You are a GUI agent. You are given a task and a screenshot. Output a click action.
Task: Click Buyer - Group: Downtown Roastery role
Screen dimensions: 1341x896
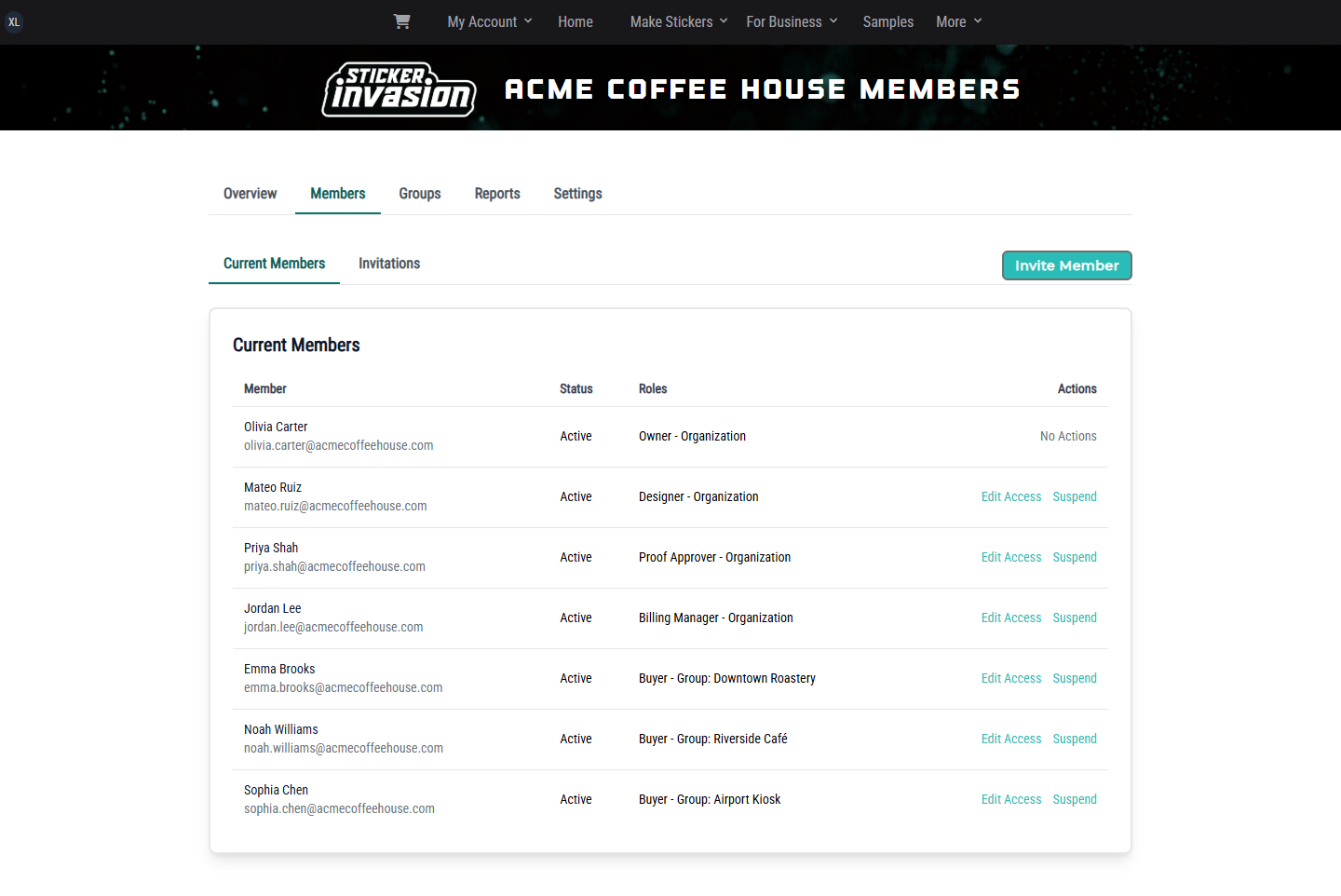tap(727, 678)
